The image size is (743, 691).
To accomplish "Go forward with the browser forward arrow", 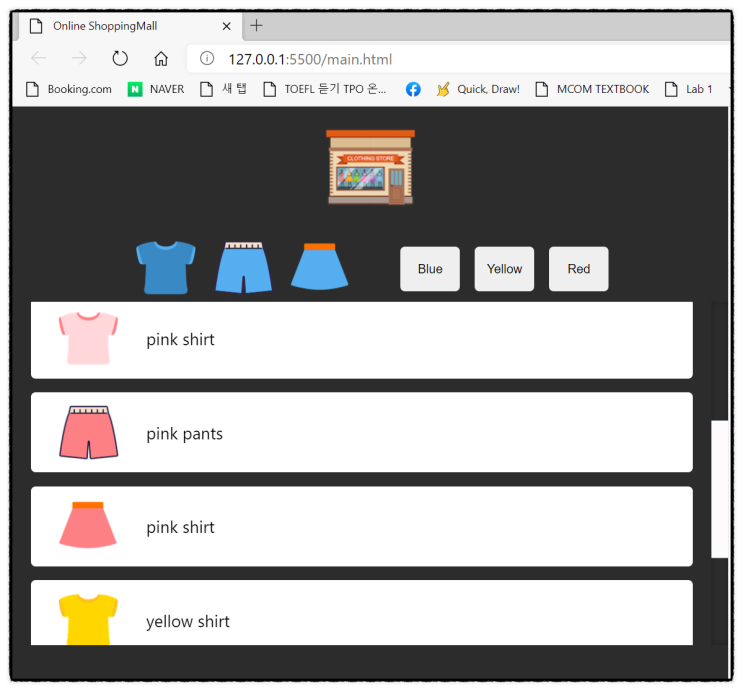I will (x=79, y=58).
